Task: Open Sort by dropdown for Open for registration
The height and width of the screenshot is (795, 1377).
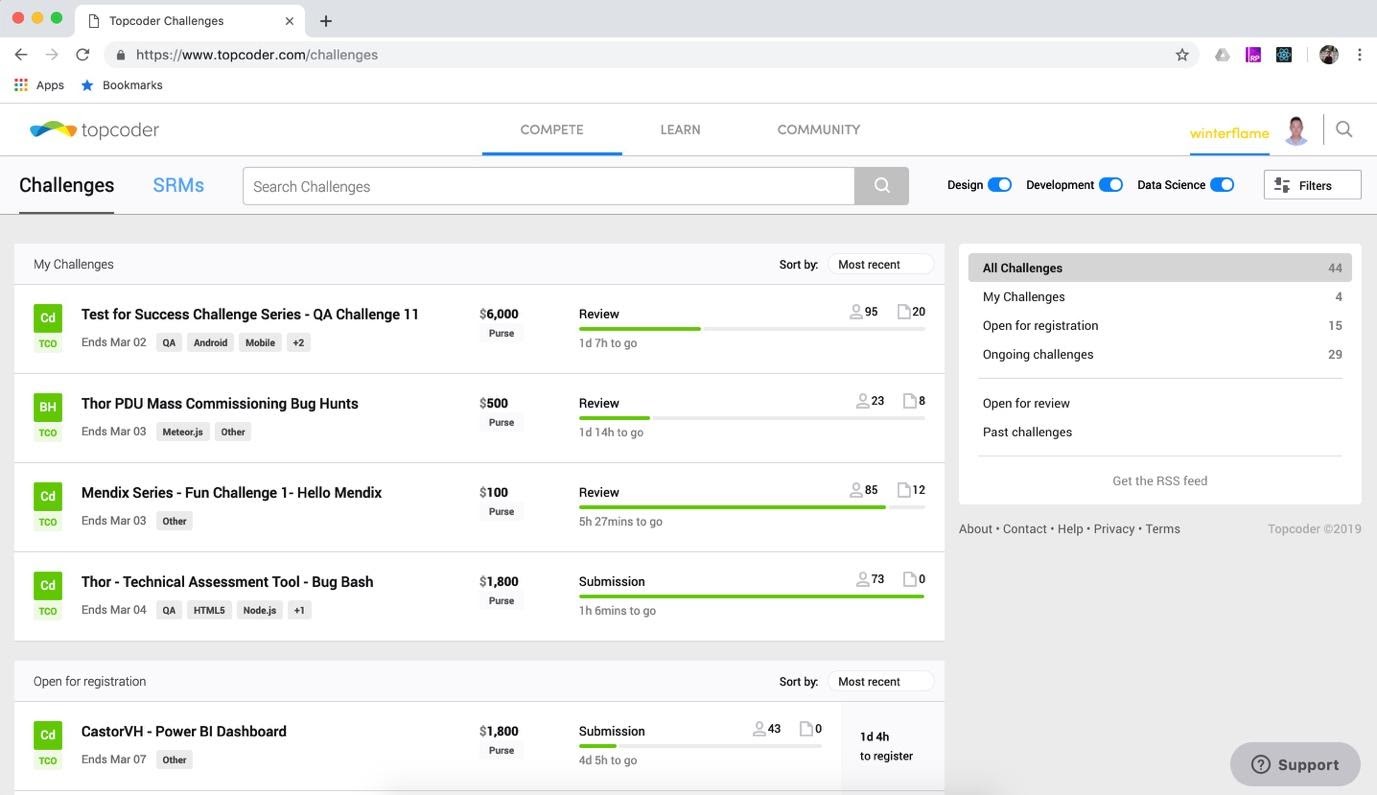Action: [880, 681]
